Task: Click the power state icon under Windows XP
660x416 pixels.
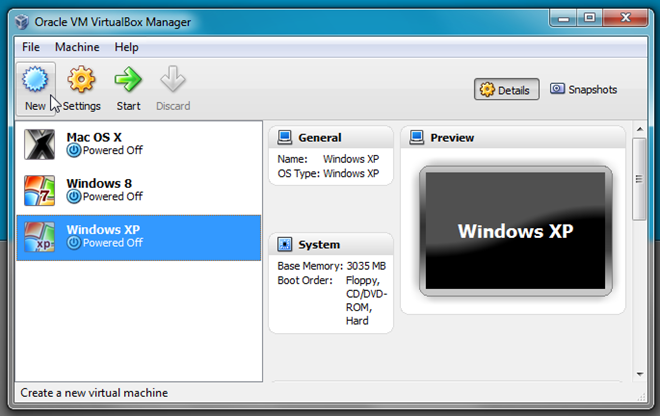Action: [x=74, y=243]
